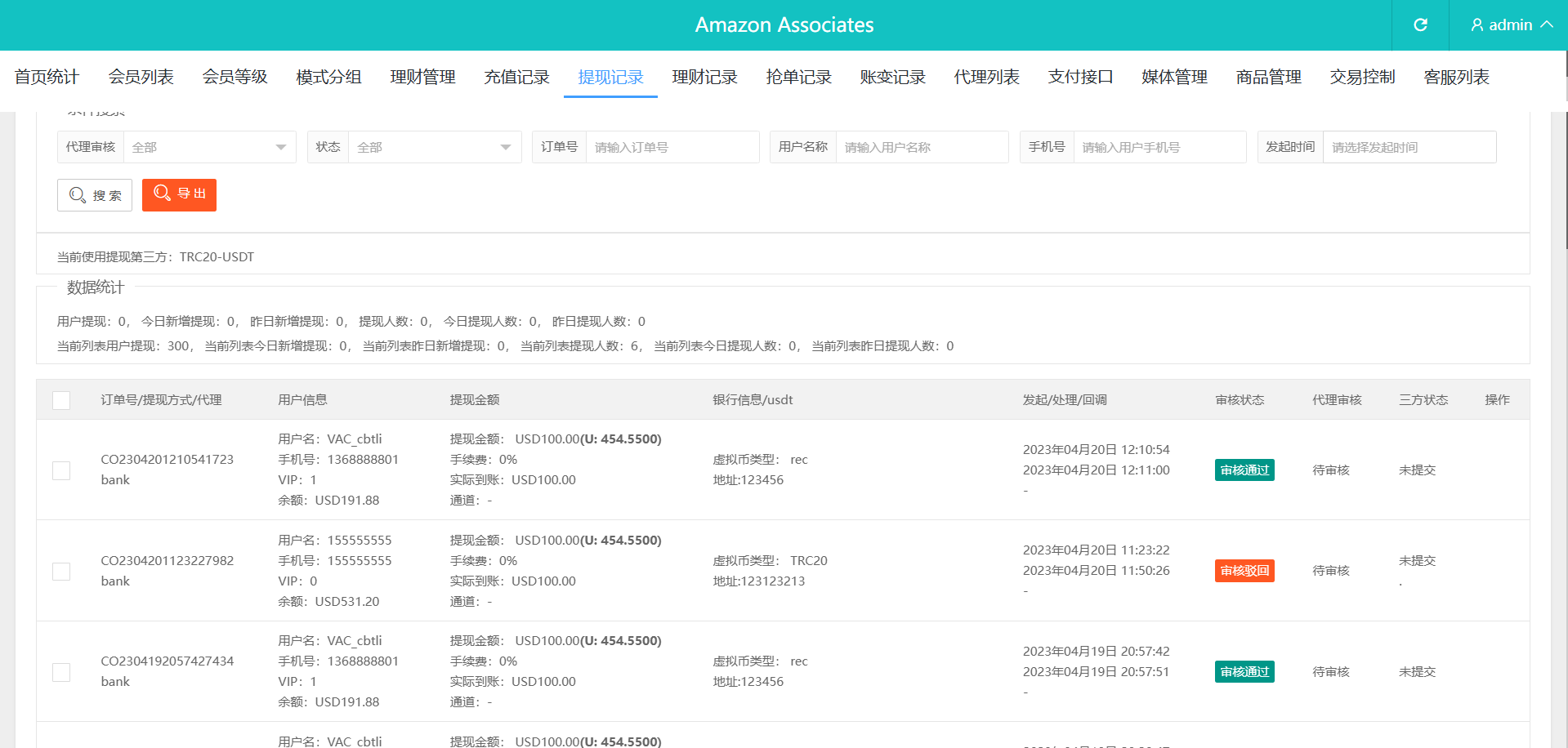Open the 客服列表 tab
The image size is (1568, 748).
(1456, 77)
